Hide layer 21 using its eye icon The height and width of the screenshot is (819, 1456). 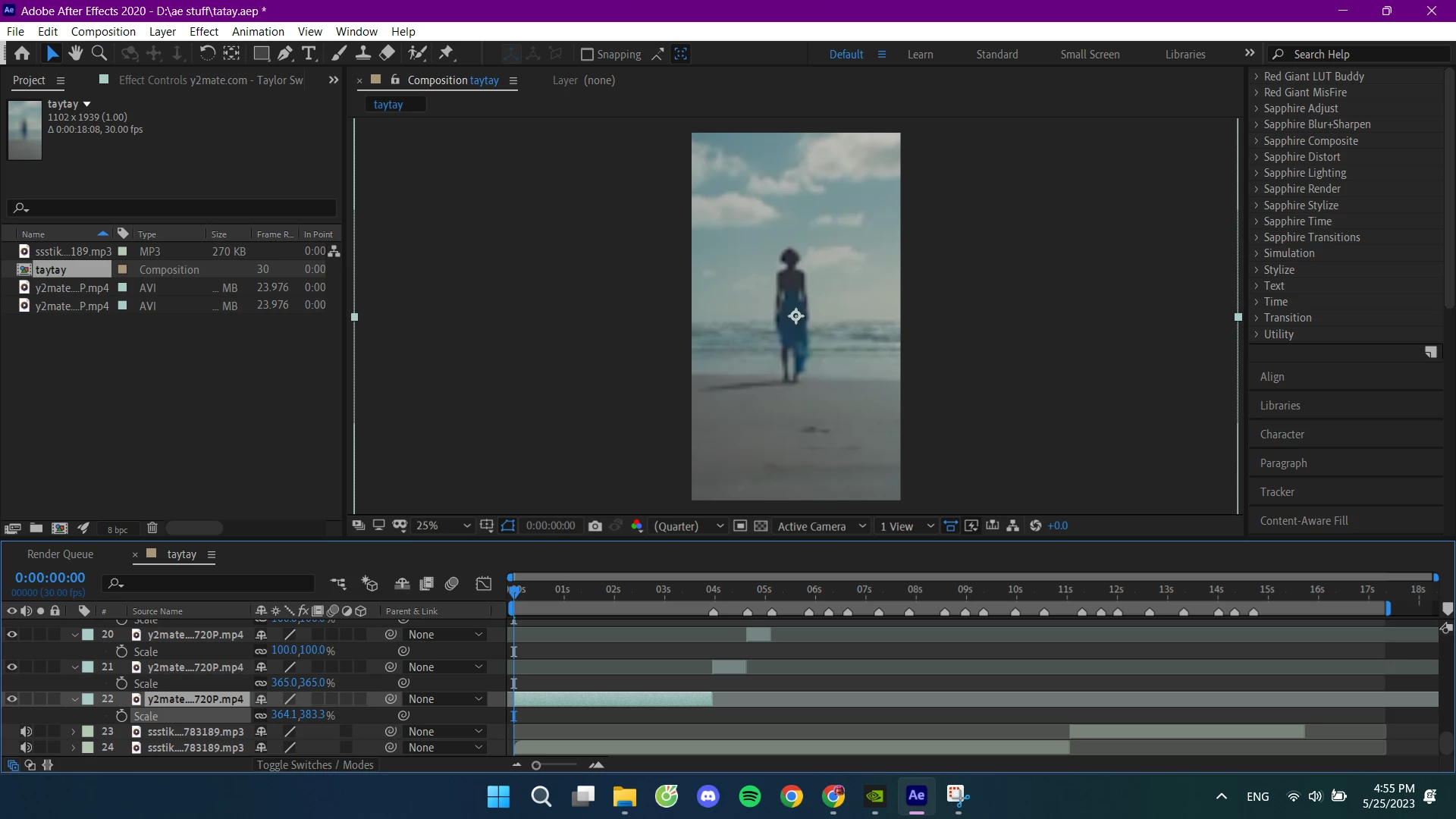tap(12, 667)
